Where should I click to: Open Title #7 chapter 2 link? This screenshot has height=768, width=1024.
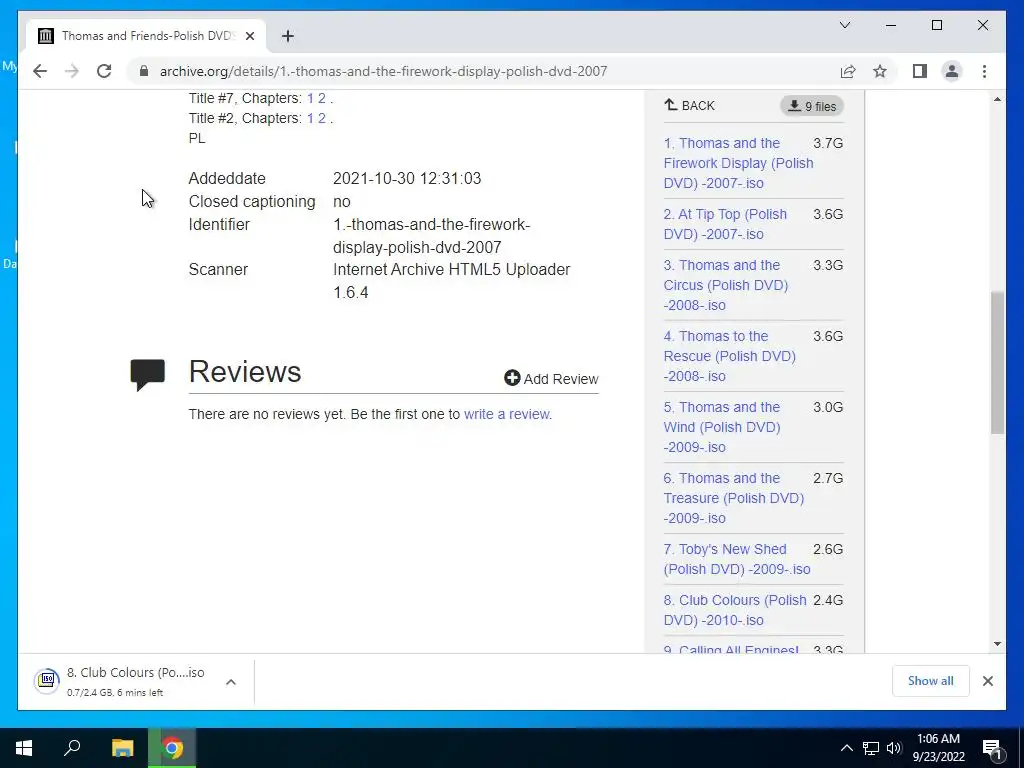tap(321, 98)
